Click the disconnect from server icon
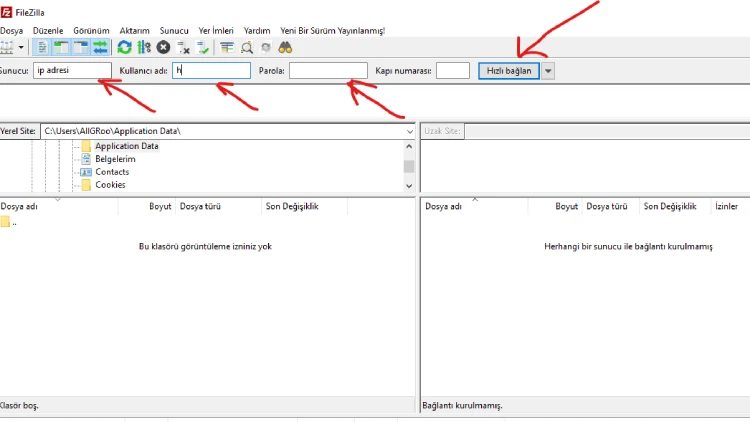 pos(183,47)
